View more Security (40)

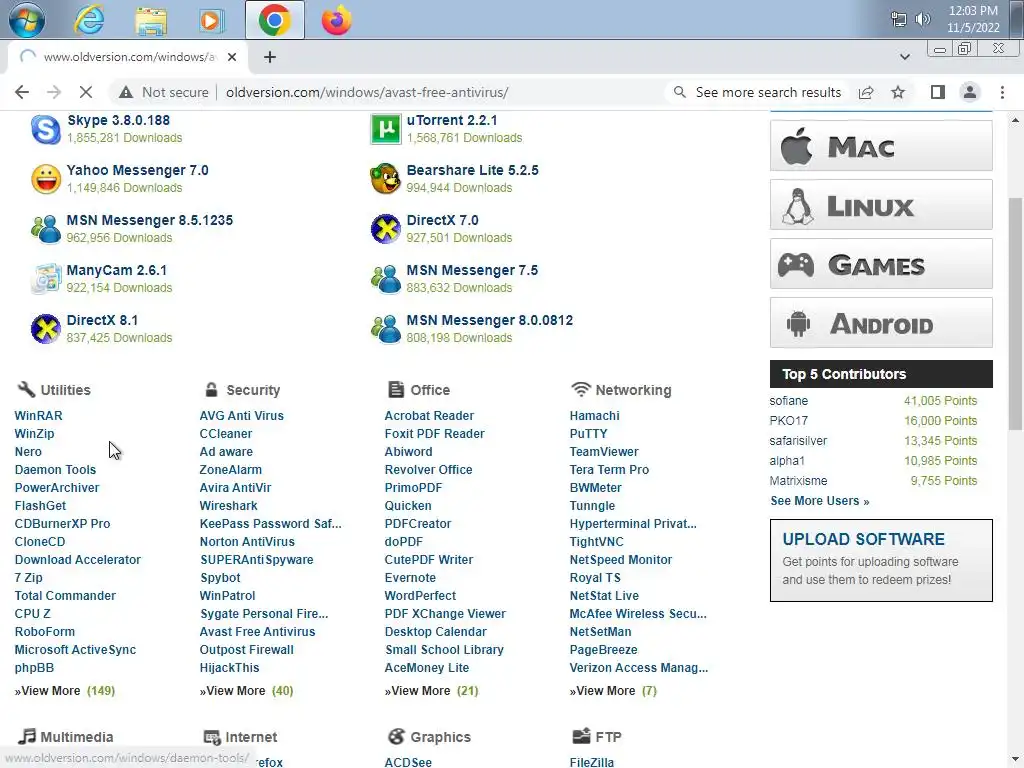246,690
